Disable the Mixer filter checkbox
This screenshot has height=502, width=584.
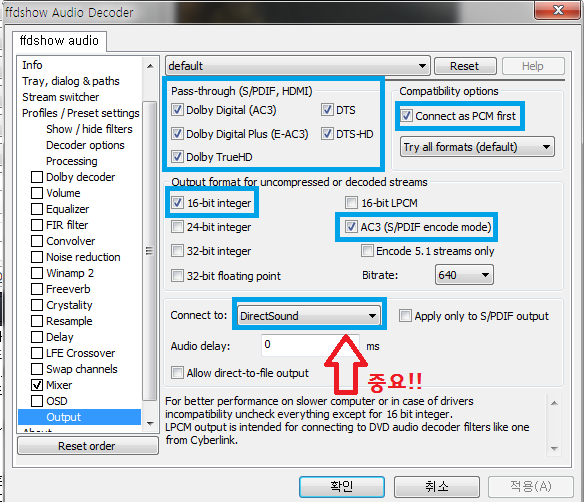(37, 385)
